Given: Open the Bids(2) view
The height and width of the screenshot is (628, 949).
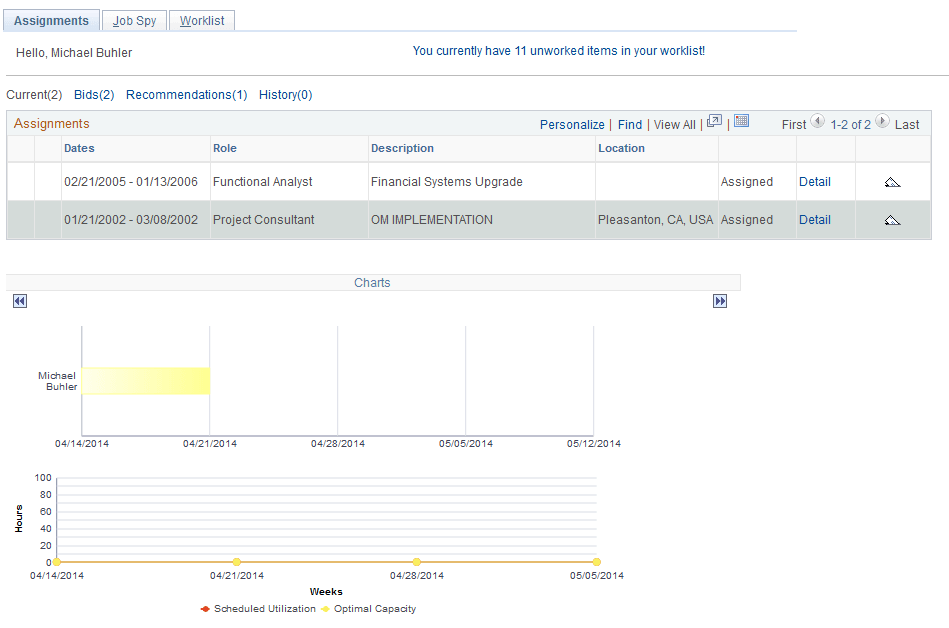Looking at the screenshot, I should click(94, 95).
